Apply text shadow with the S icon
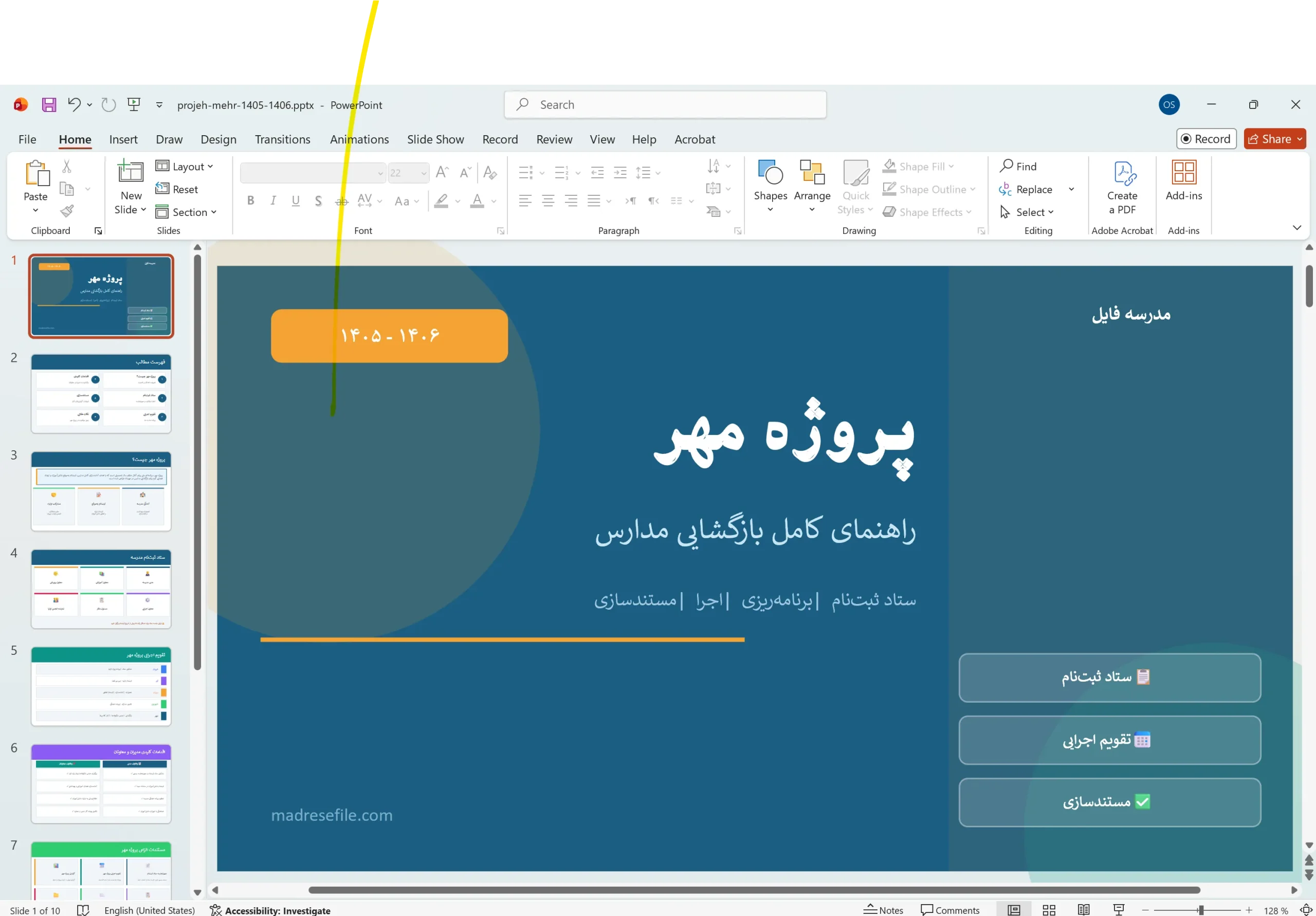Image resolution: width=1316 pixels, height=916 pixels. click(318, 200)
